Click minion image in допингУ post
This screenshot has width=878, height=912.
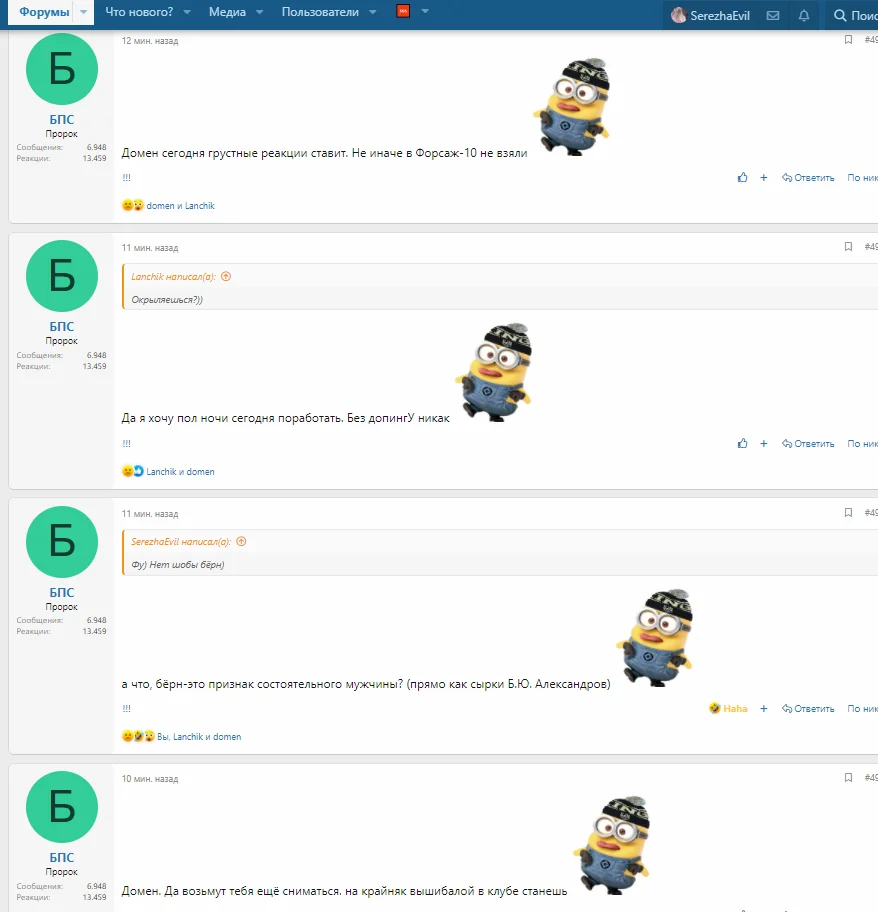click(x=494, y=372)
